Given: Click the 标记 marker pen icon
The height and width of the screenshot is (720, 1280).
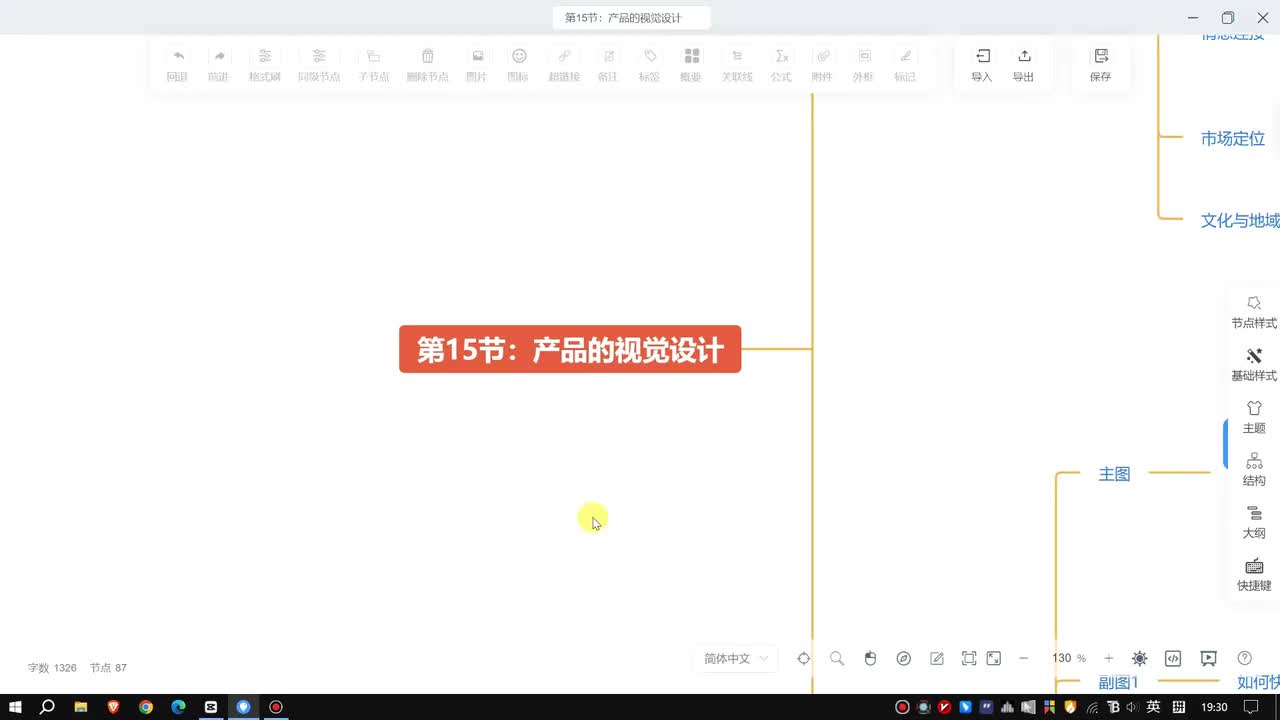Looking at the screenshot, I should click(x=905, y=65).
